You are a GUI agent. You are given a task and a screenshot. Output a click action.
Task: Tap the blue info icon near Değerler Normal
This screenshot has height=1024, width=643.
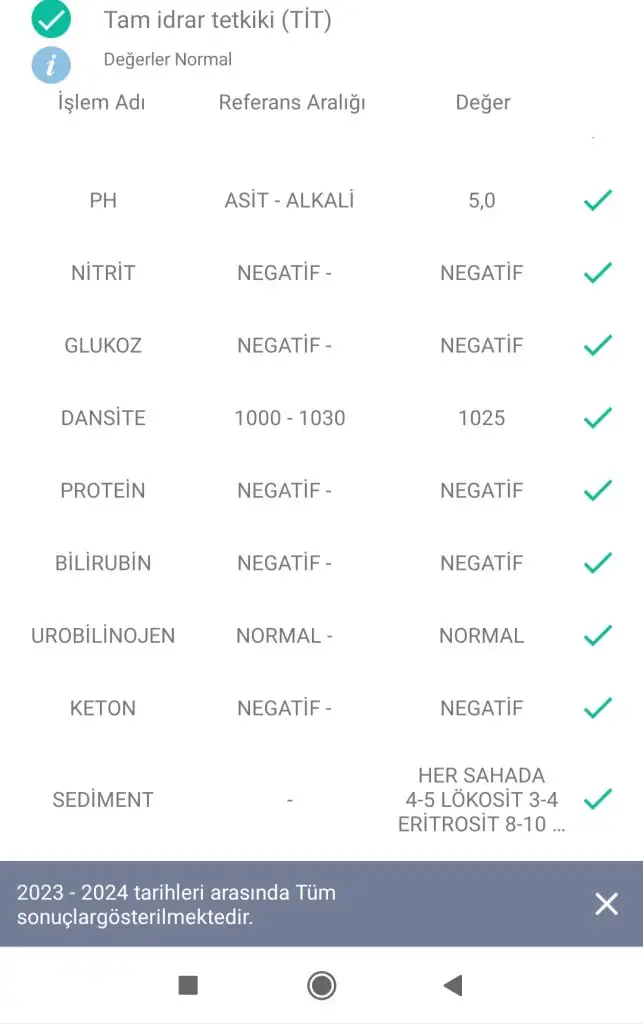(x=51, y=65)
